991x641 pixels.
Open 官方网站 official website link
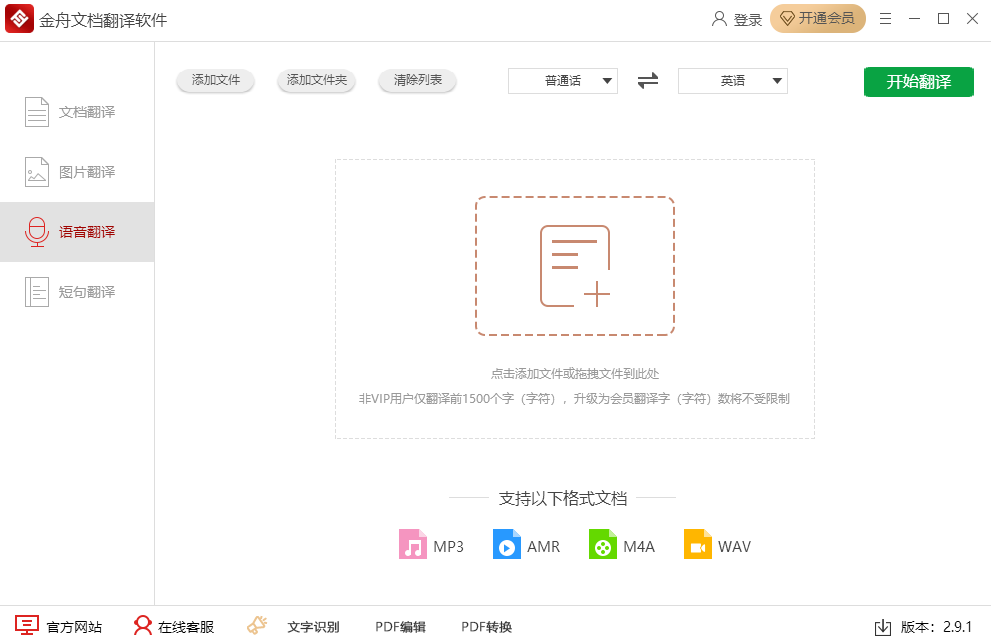point(58,627)
